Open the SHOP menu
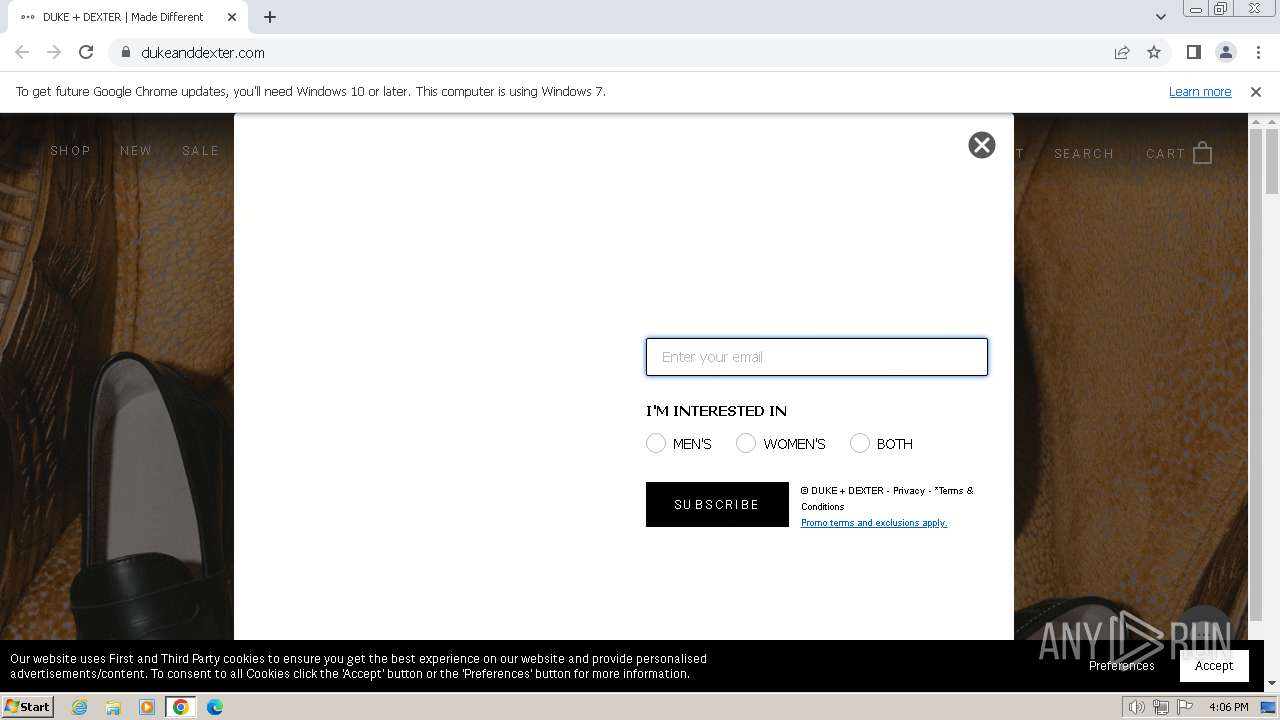 (x=70, y=151)
